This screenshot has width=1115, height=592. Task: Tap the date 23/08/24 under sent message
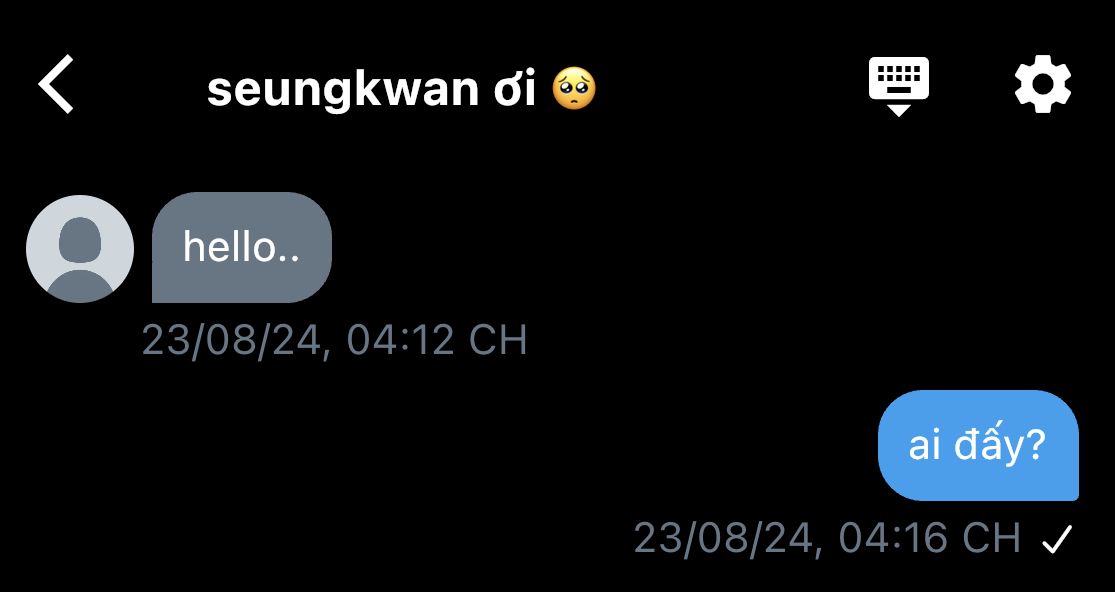click(x=723, y=539)
